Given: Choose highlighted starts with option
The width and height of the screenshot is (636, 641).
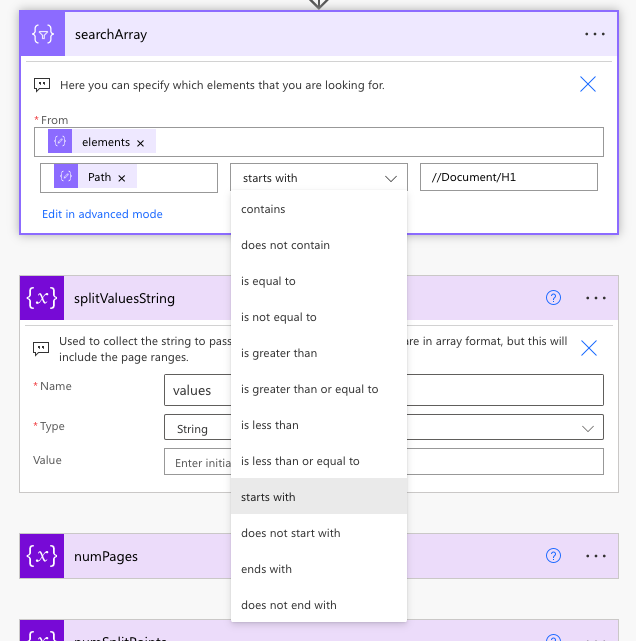Looking at the screenshot, I should pyautogui.click(x=319, y=497).
